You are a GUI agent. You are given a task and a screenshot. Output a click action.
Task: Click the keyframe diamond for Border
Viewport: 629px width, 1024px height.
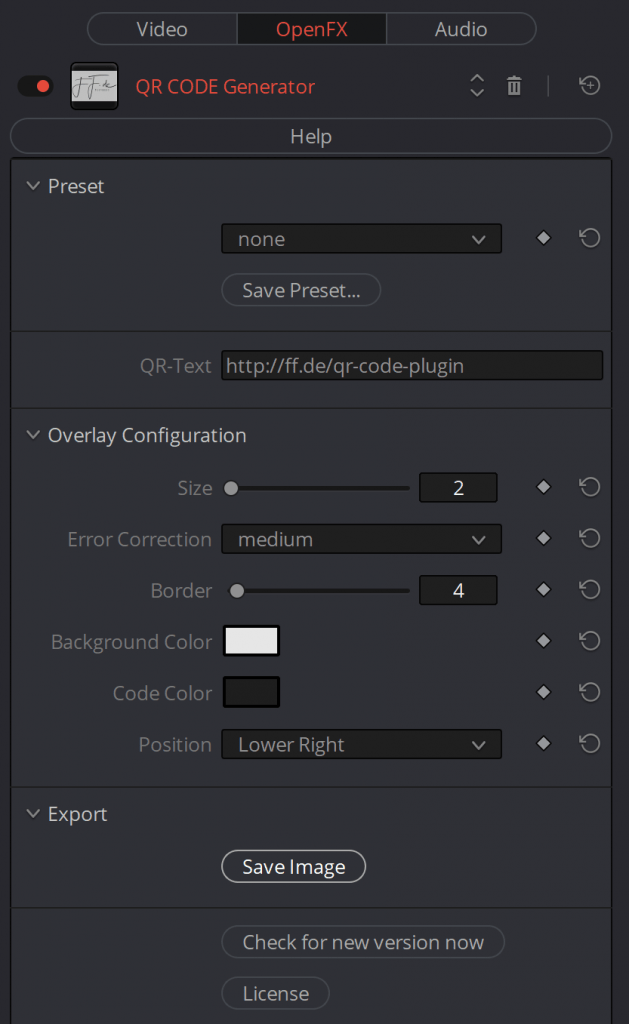click(543, 590)
